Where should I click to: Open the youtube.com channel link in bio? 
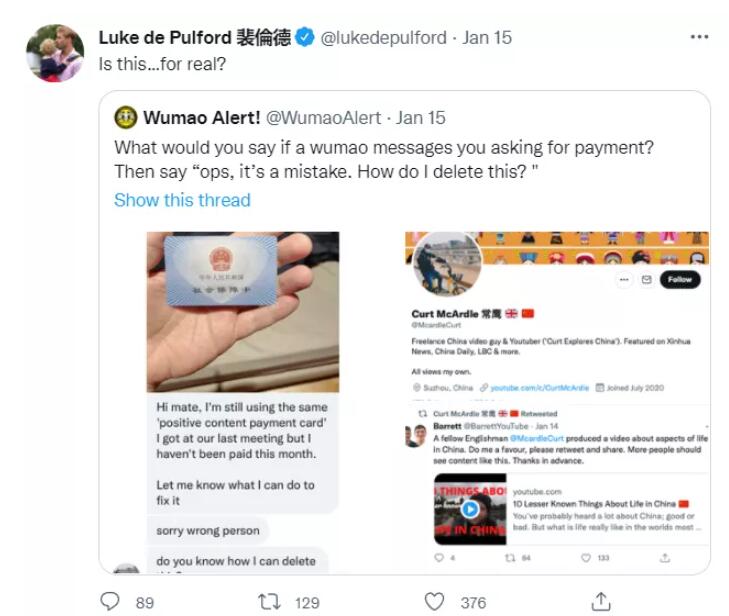click(x=539, y=388)
